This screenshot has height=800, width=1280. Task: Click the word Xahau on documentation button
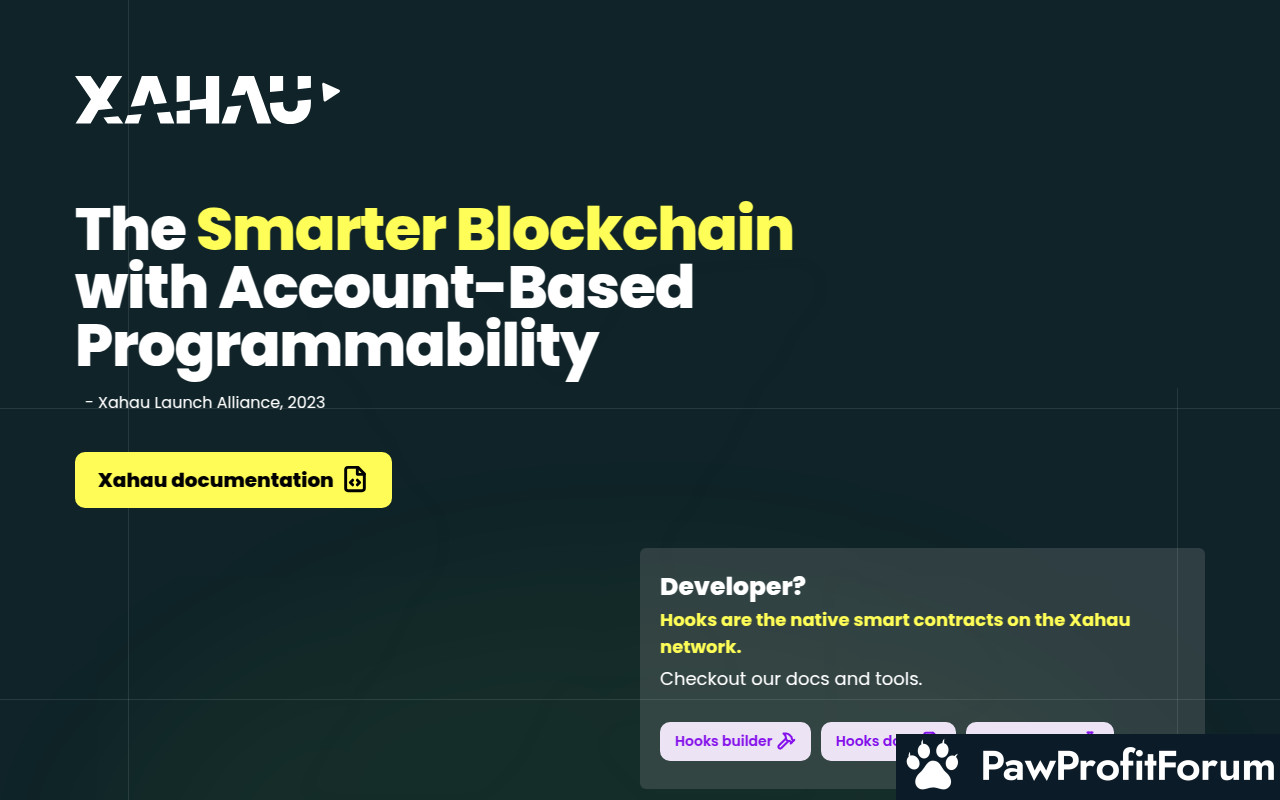click(x=132, y=480)
